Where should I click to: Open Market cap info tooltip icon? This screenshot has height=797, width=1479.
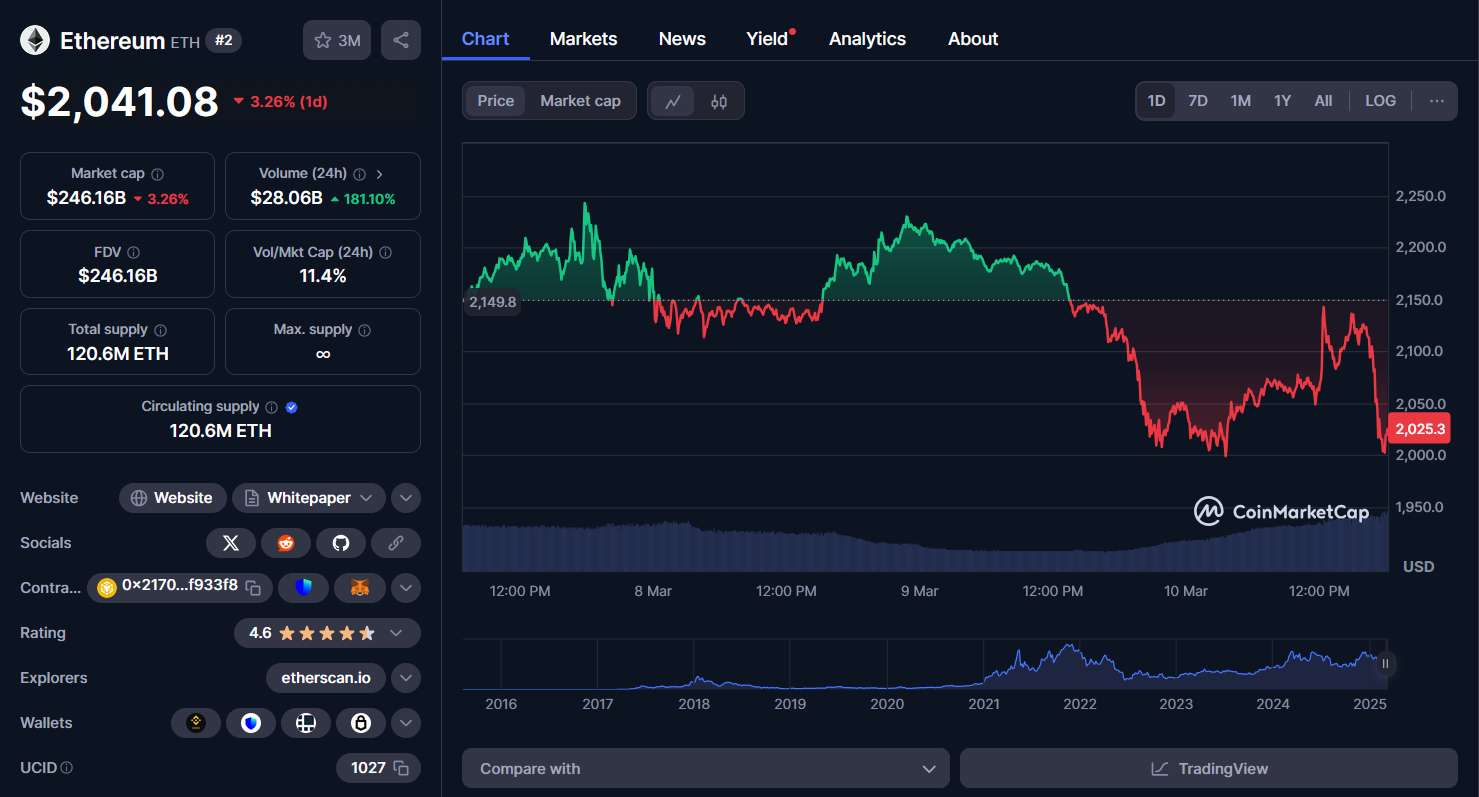[x=158, y=174]
